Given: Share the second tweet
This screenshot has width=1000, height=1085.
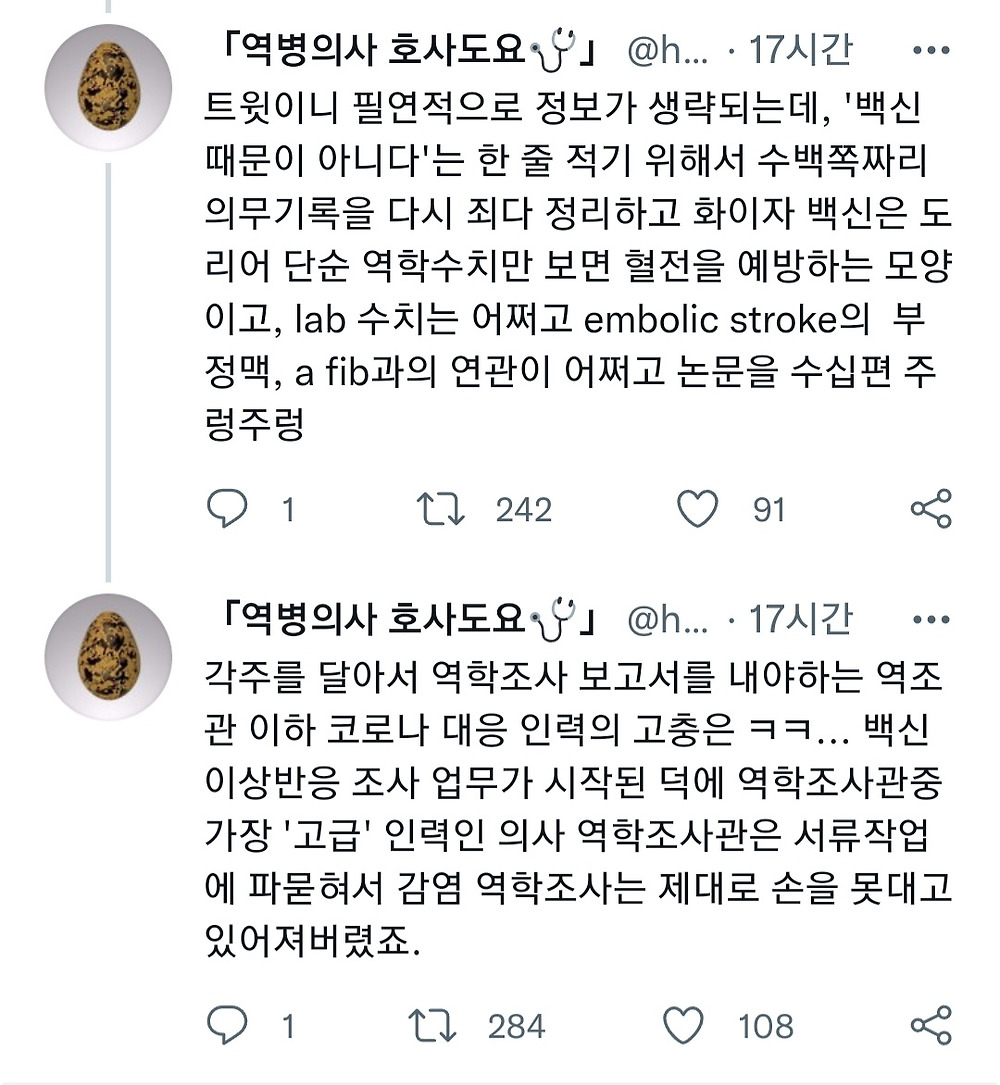Looking at the screenshot, I should click(931, 1025).
